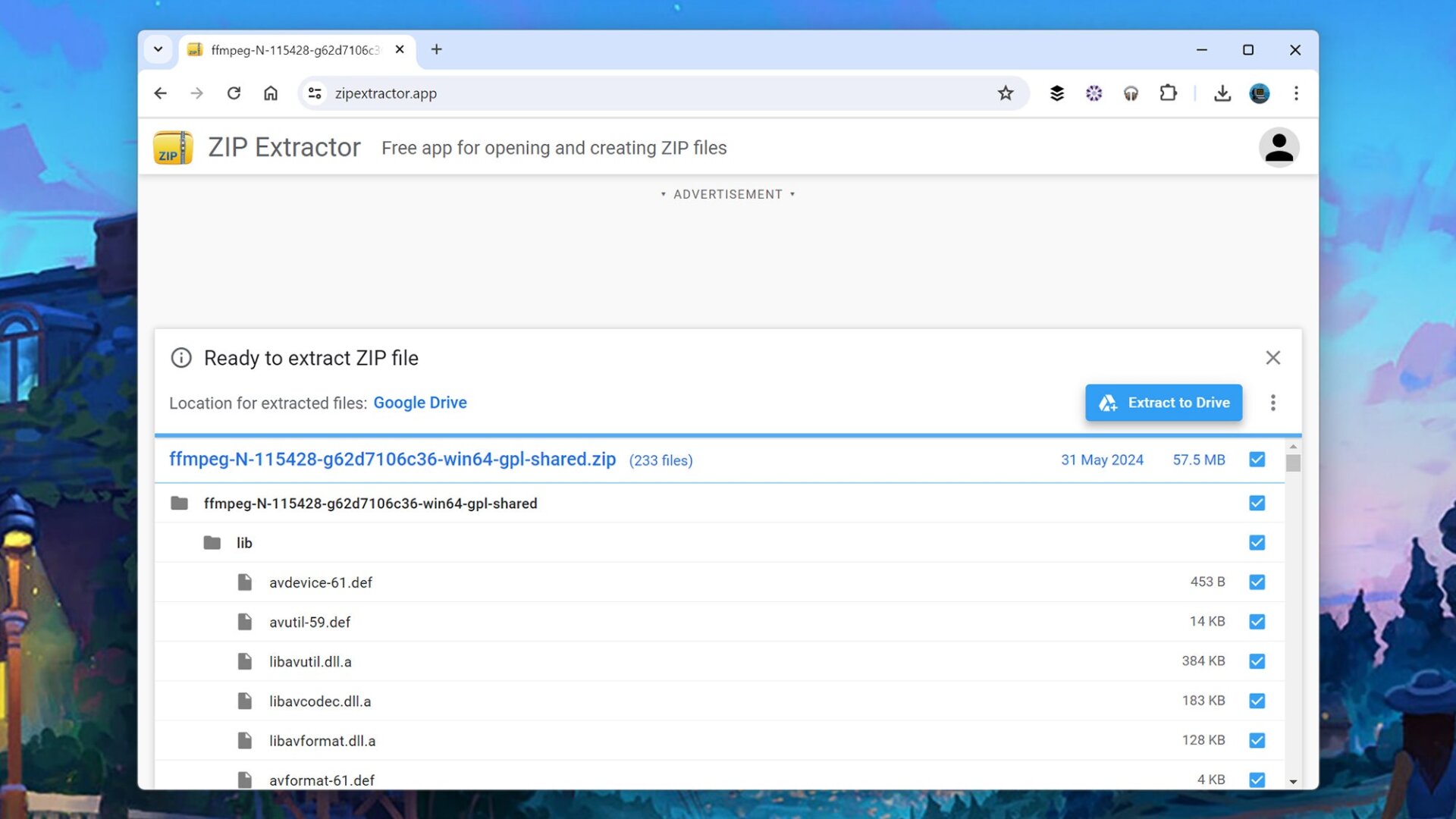1456x819 pixels.
Task: Open the Chrome extensions puzzle icon
Action: click(1168, 93)
